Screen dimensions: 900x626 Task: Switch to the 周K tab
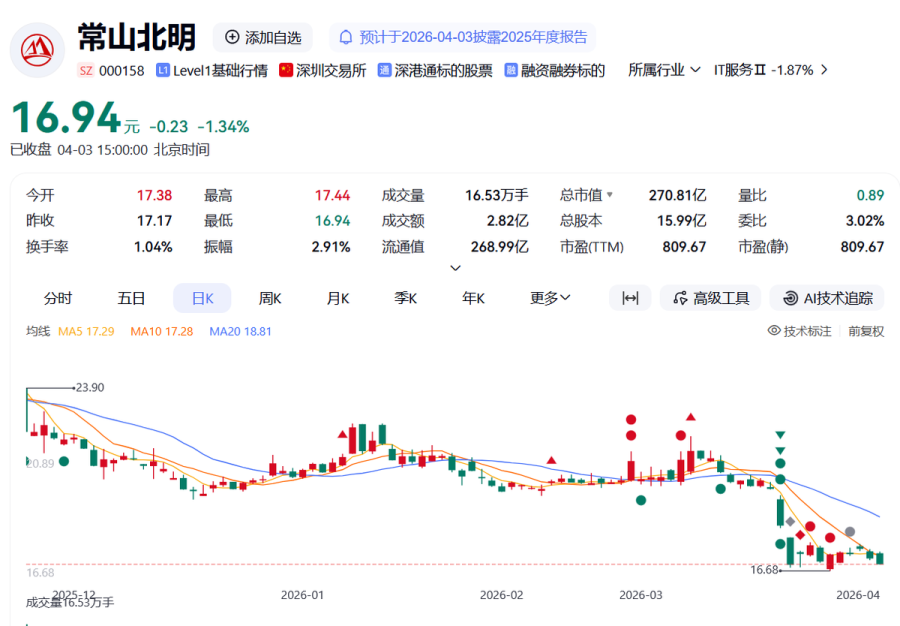270,298
